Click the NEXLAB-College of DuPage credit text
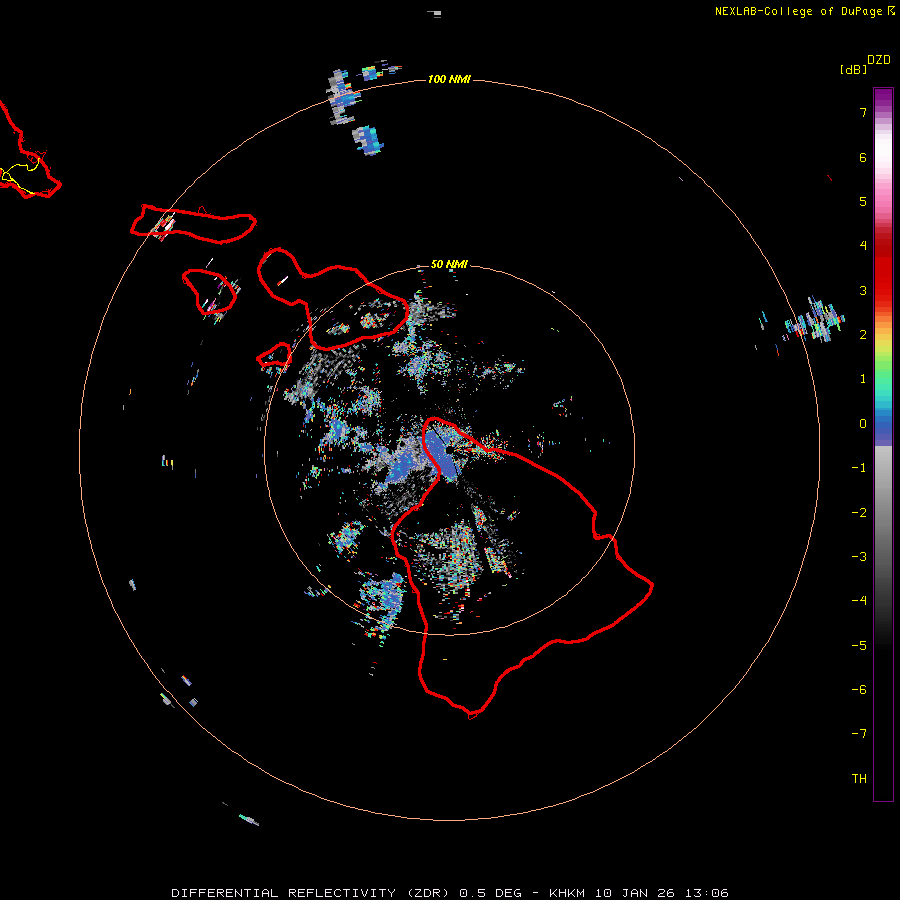 (804, 11)
